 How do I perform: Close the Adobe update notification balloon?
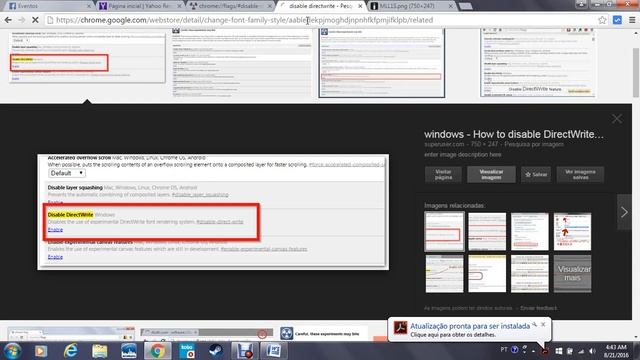(543, 324)
